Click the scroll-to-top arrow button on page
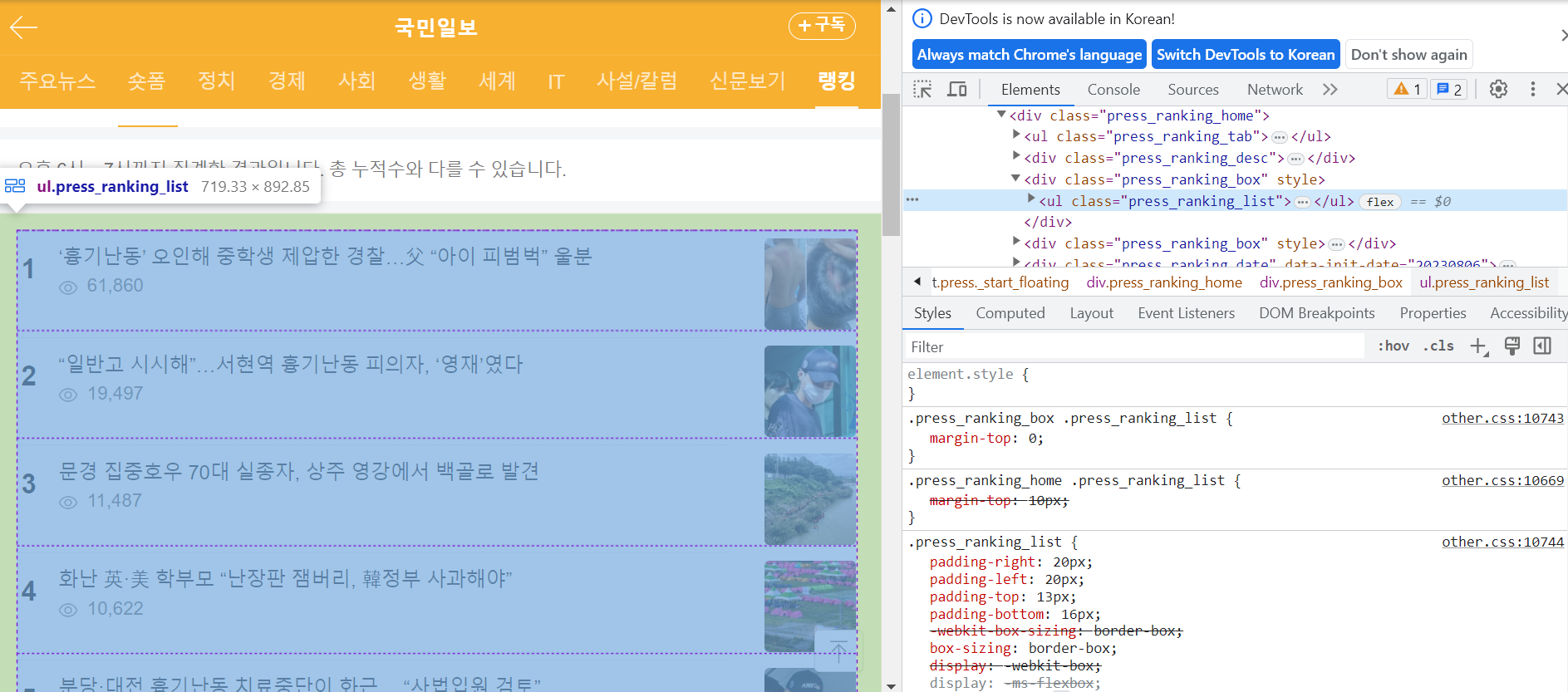Image resolution: width=1568 pixels, height=692 pixels. [x=838, y=651]
